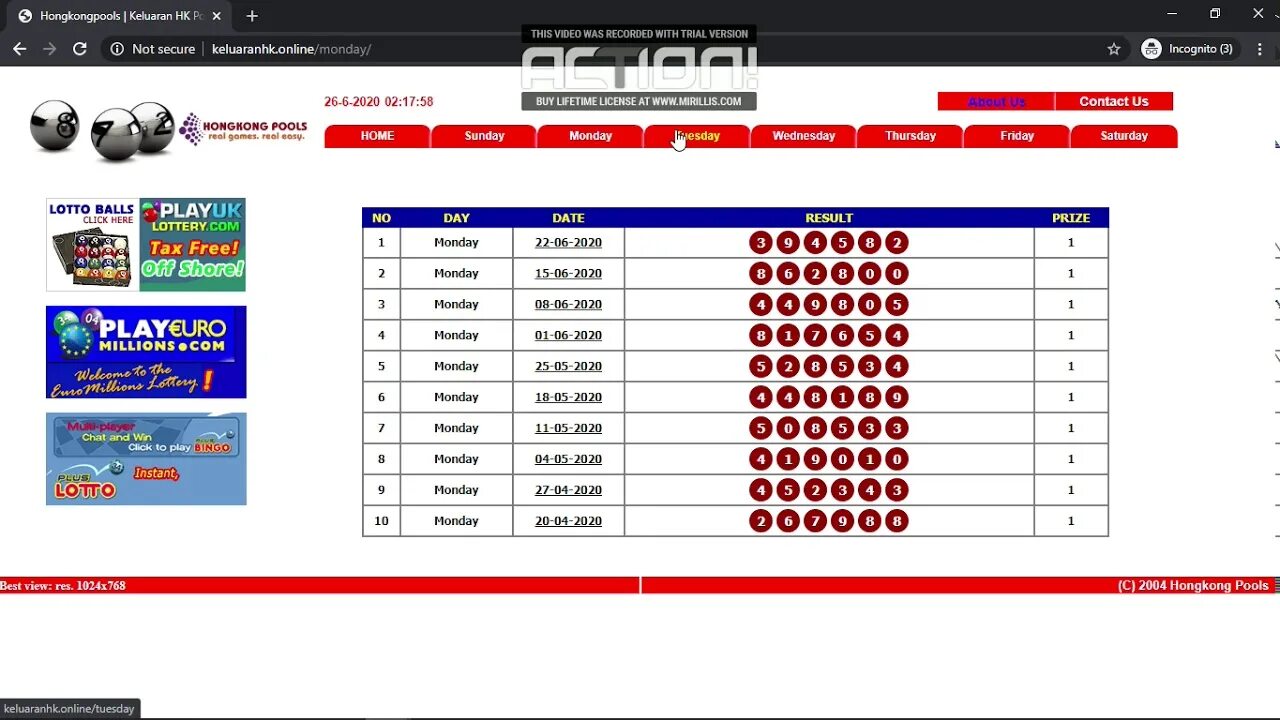Click the Best view res. 1024x768 text
This screenshot has height=720, width=1280.
(63, 586)
